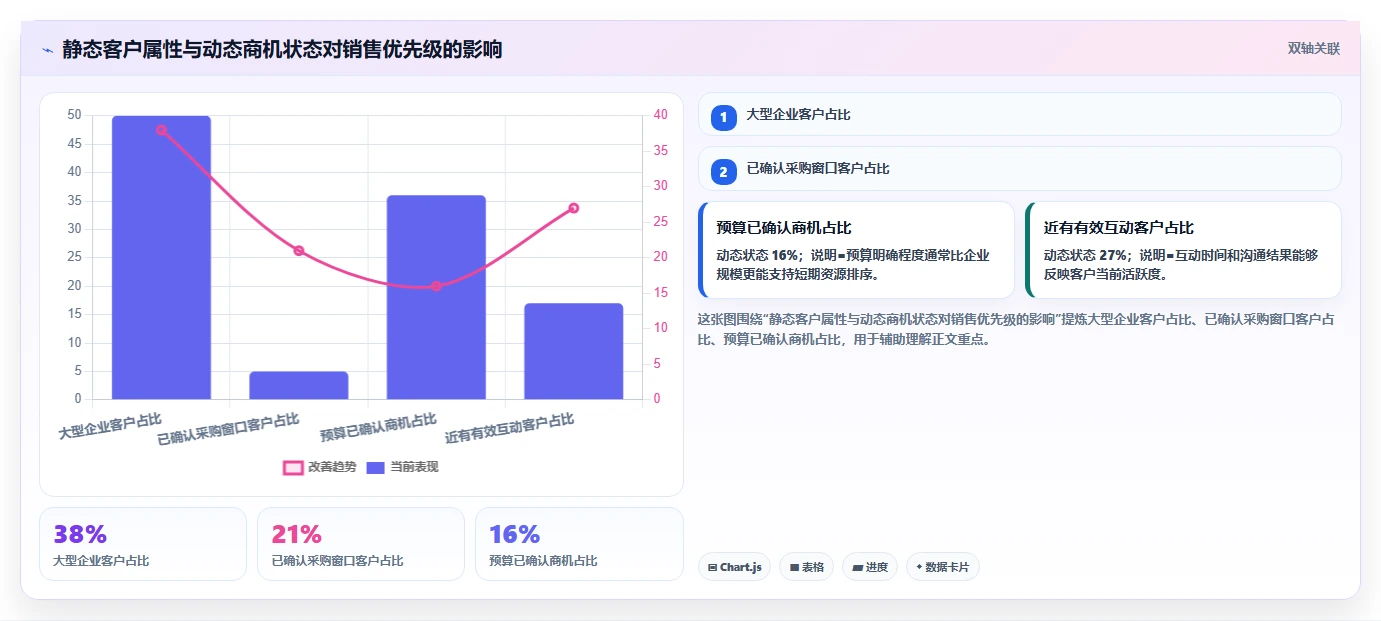The width and height of the screenshot is (1381, 621).
Task: Click the 21% stat card
Action: (x=361, y=544)
